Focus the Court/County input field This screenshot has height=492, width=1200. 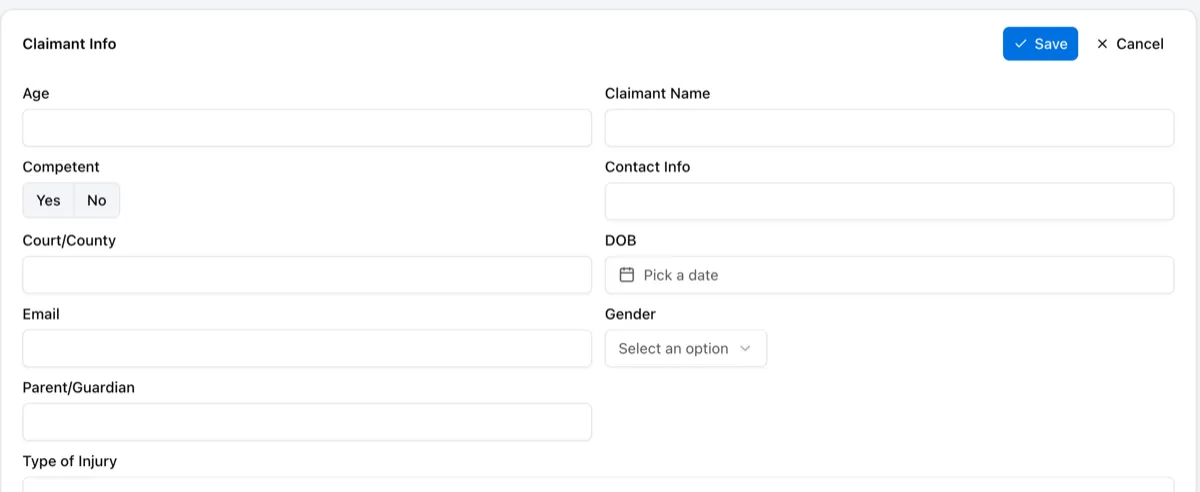(307, 275)
